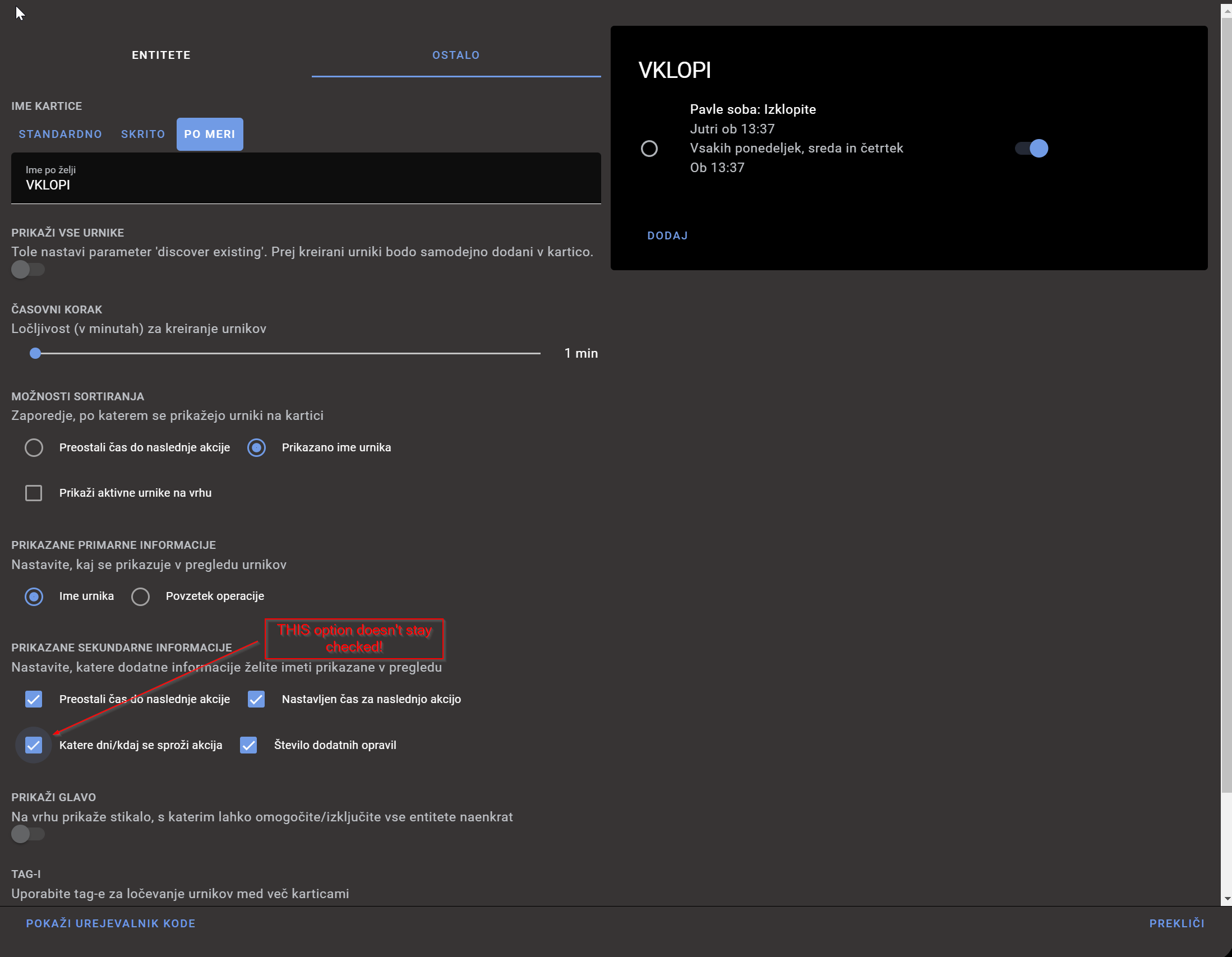Adjust the 'Časovni korak' resolution slider
The width and height of the screenshot is (1232, 957).
[35, 353]
